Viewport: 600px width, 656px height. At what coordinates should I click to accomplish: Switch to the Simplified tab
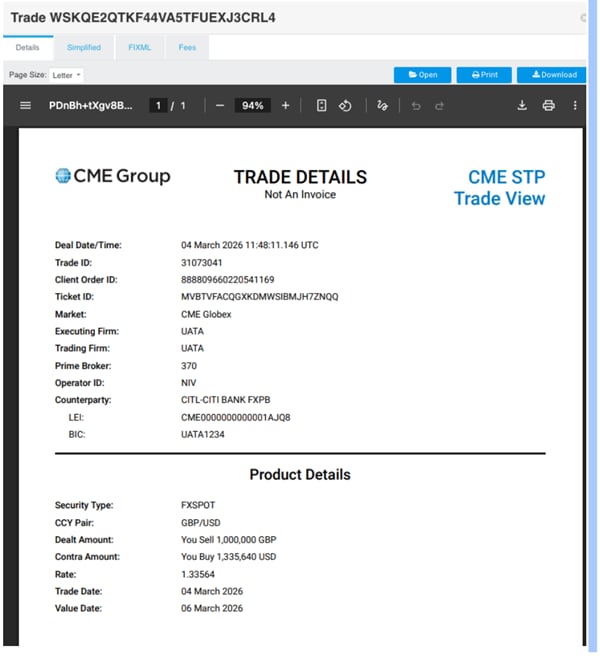click(84, 48)
